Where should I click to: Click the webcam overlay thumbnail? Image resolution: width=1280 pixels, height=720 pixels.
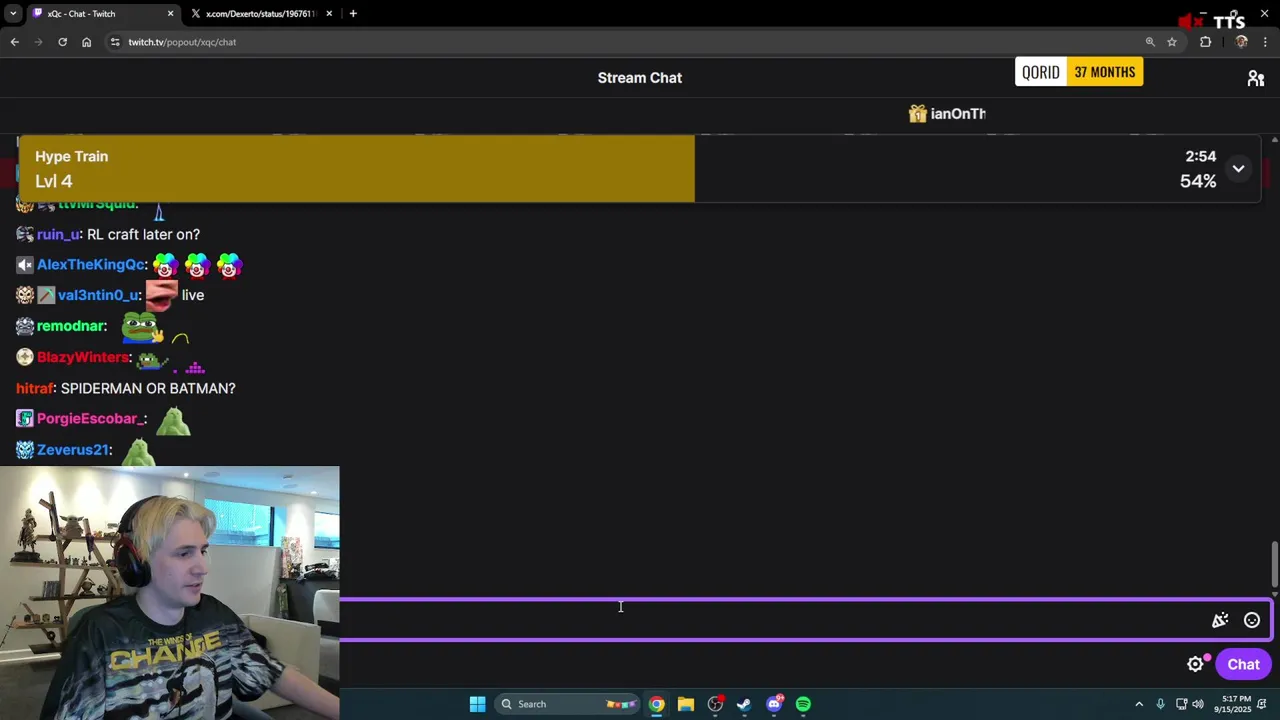point(170,593)
